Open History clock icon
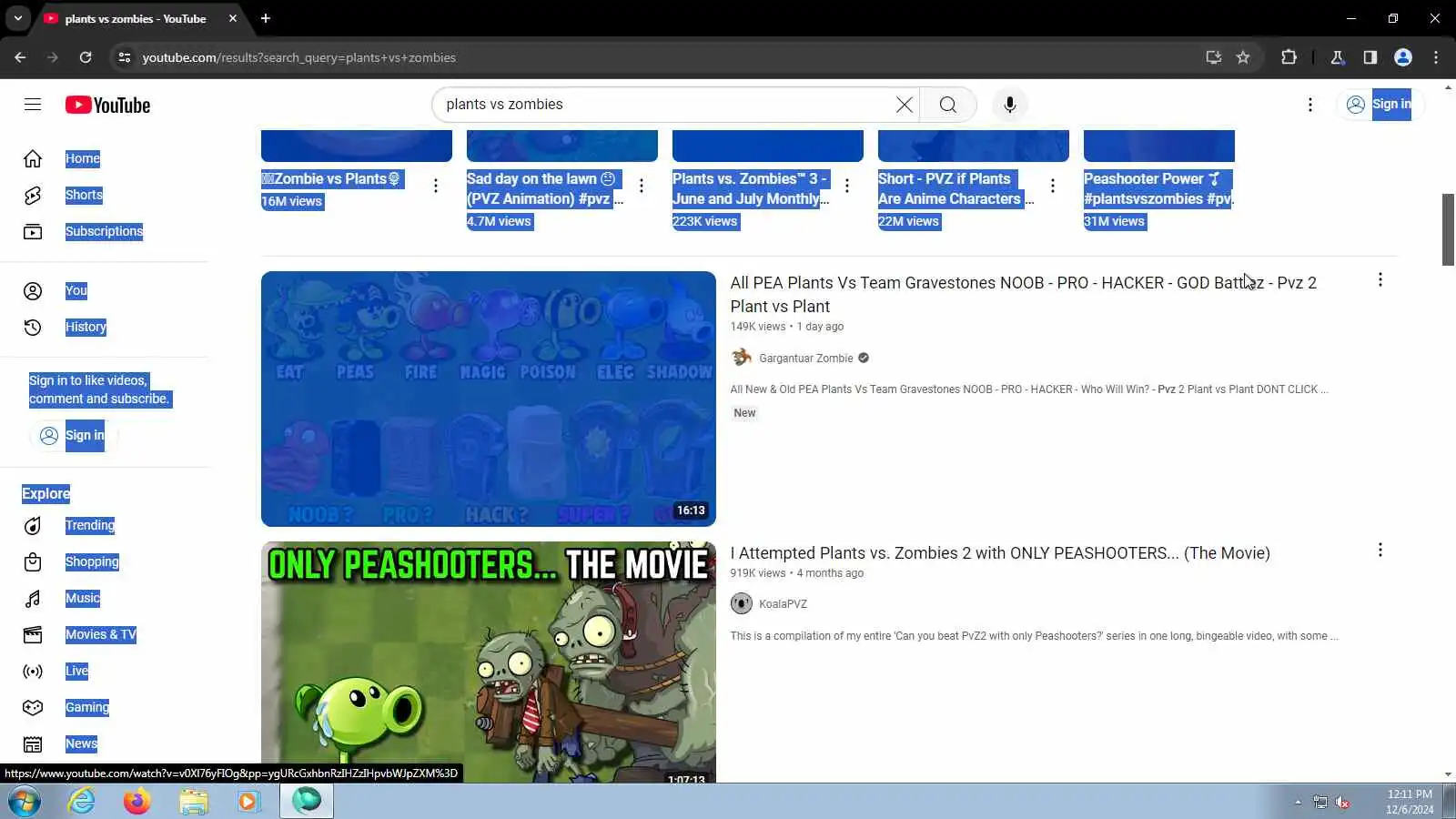 tap(33, 327)
